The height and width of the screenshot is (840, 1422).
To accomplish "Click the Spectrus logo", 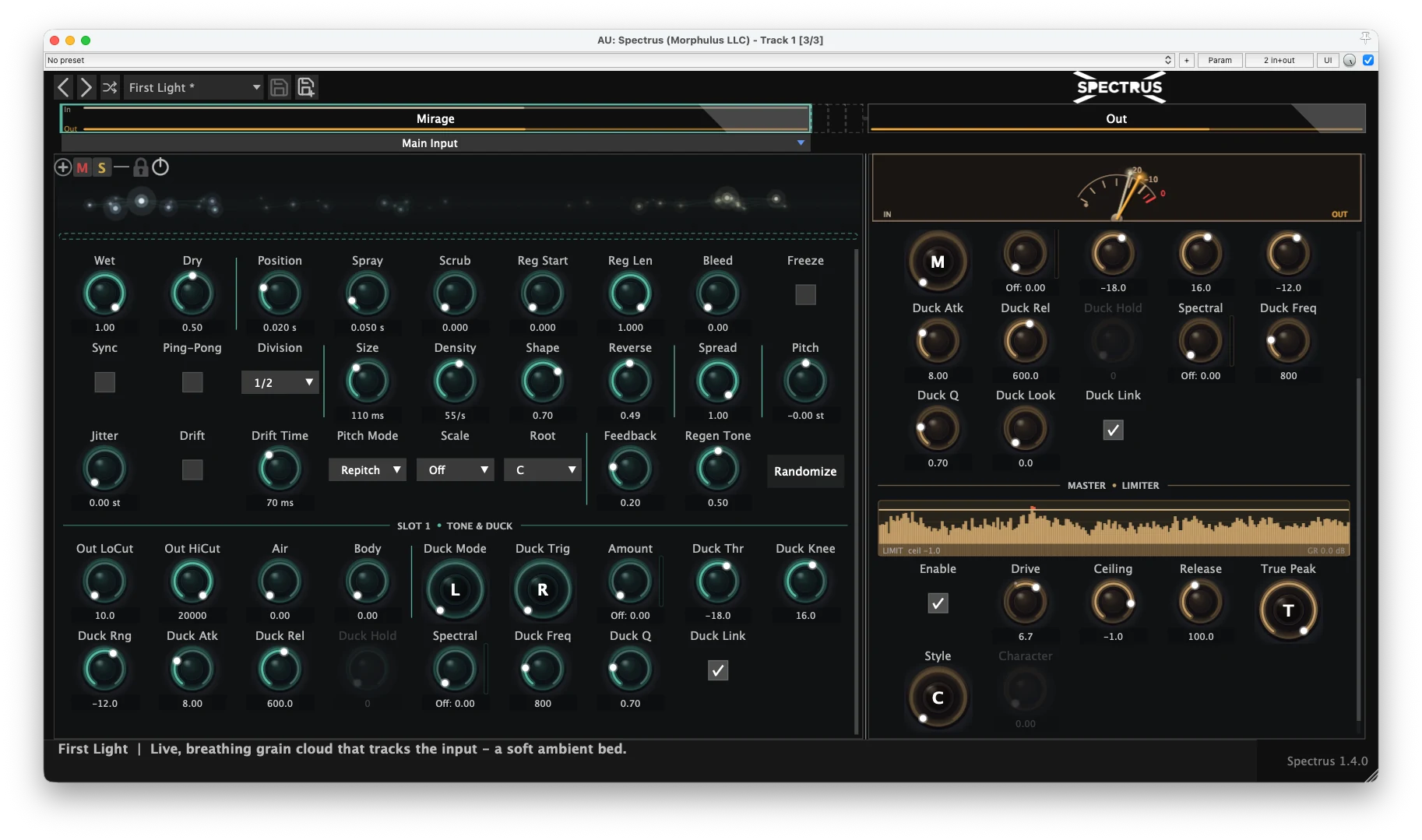I will (1119, 87).
